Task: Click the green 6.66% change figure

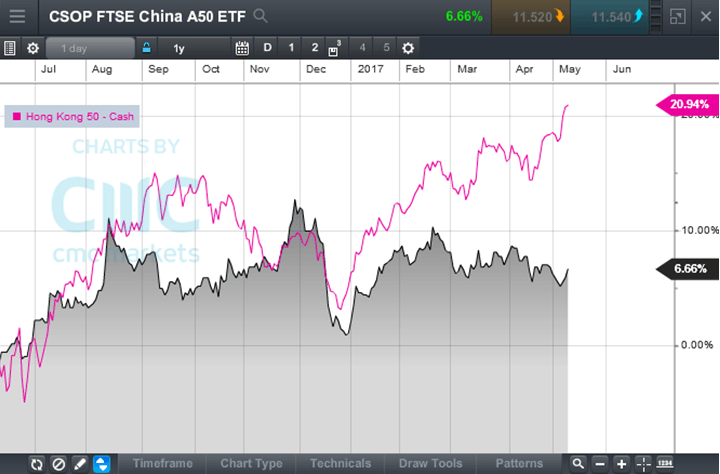Action: (x=464, y=17)
